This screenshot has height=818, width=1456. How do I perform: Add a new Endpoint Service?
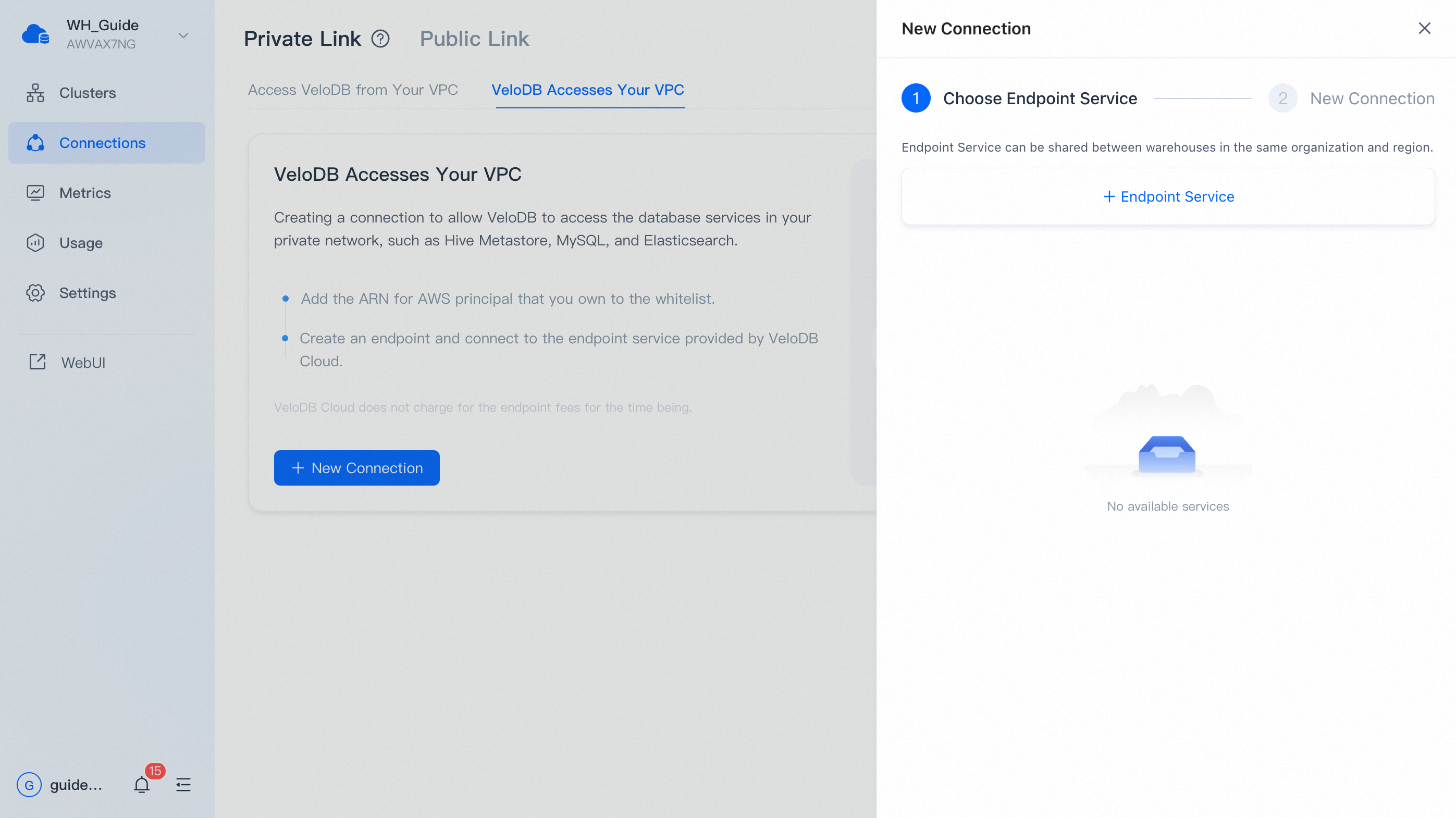coord(1168,196)
